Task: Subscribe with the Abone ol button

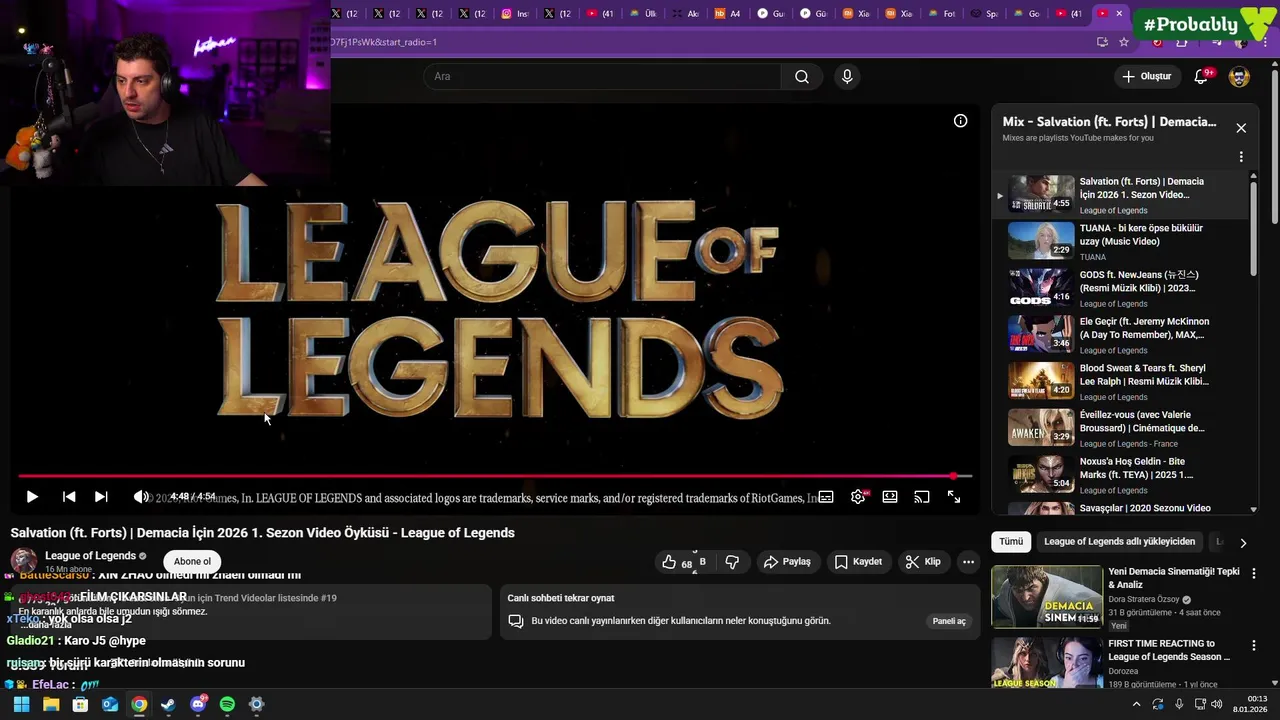Action: click(192, 561)
